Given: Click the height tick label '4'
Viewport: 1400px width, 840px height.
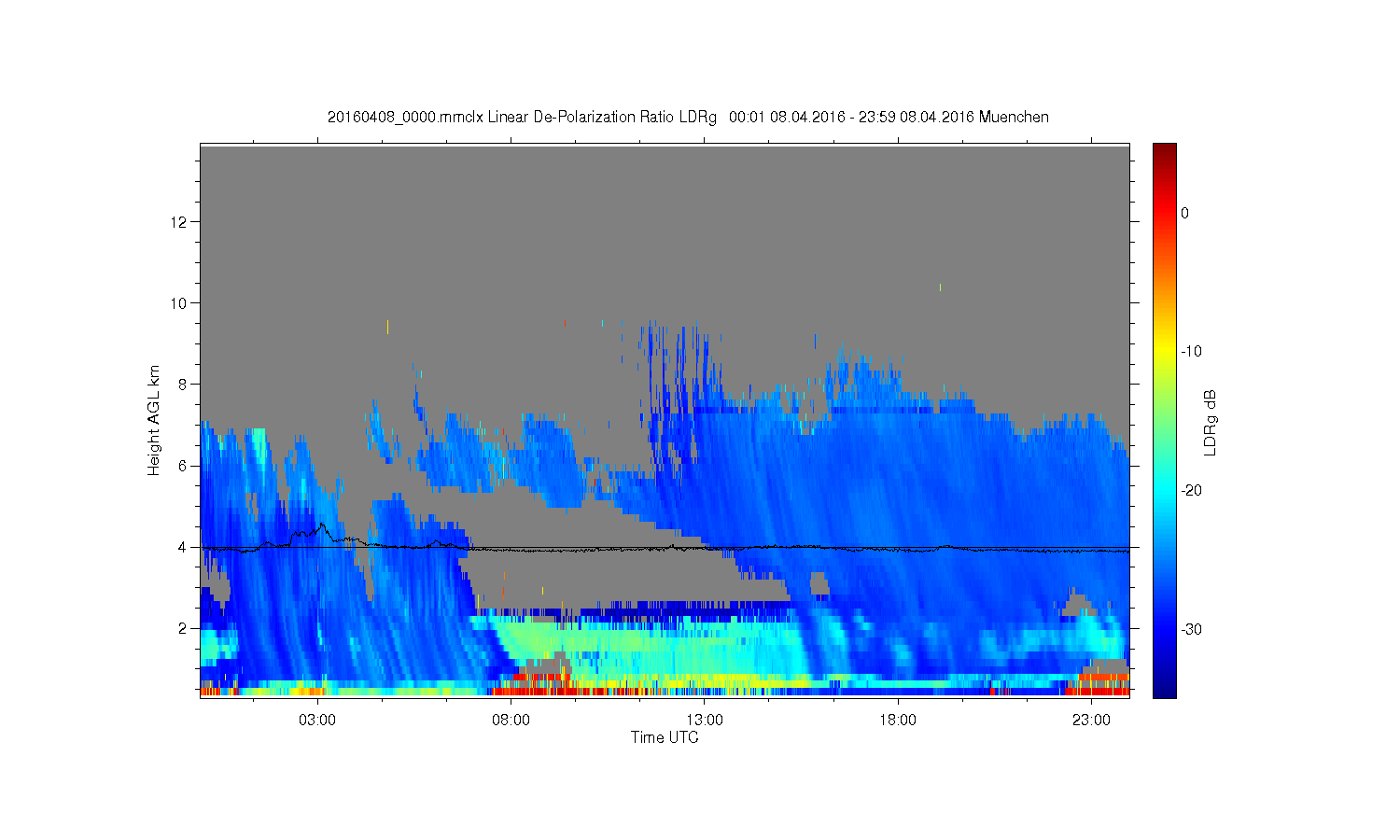Looking at the screenshot, I should (182, 547).
